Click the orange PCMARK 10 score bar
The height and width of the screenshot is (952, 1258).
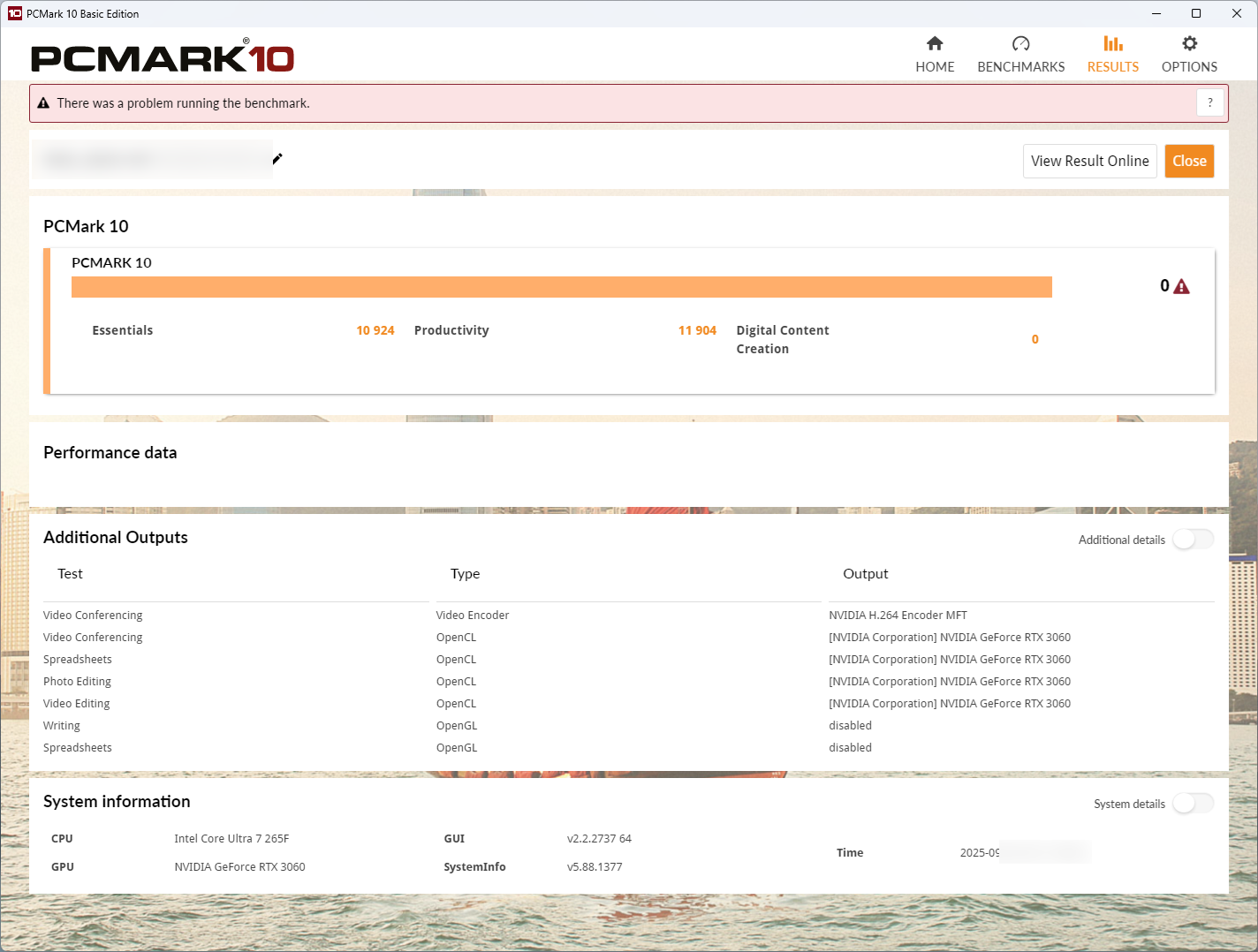click(562, 287)
